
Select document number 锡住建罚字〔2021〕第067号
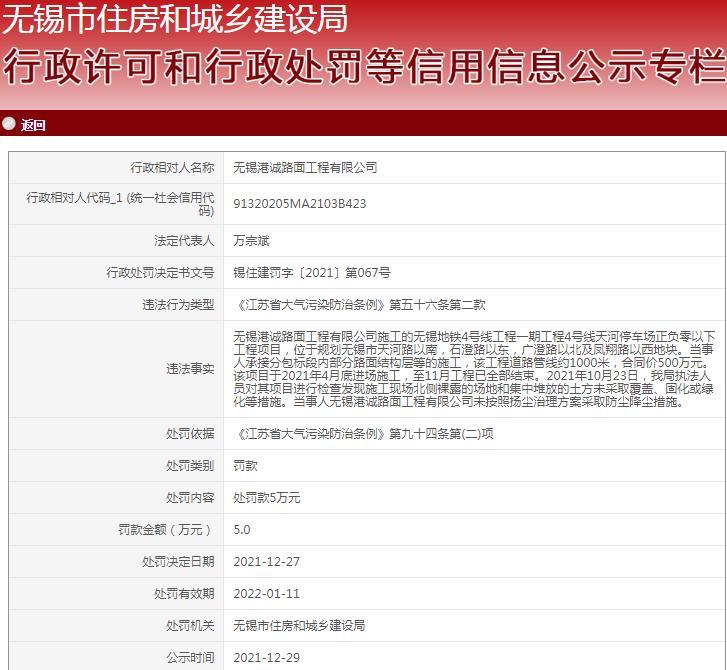(312, 273)
